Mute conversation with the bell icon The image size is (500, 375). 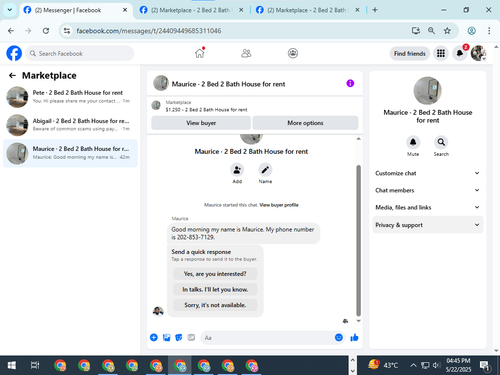(x=413, y=142)
